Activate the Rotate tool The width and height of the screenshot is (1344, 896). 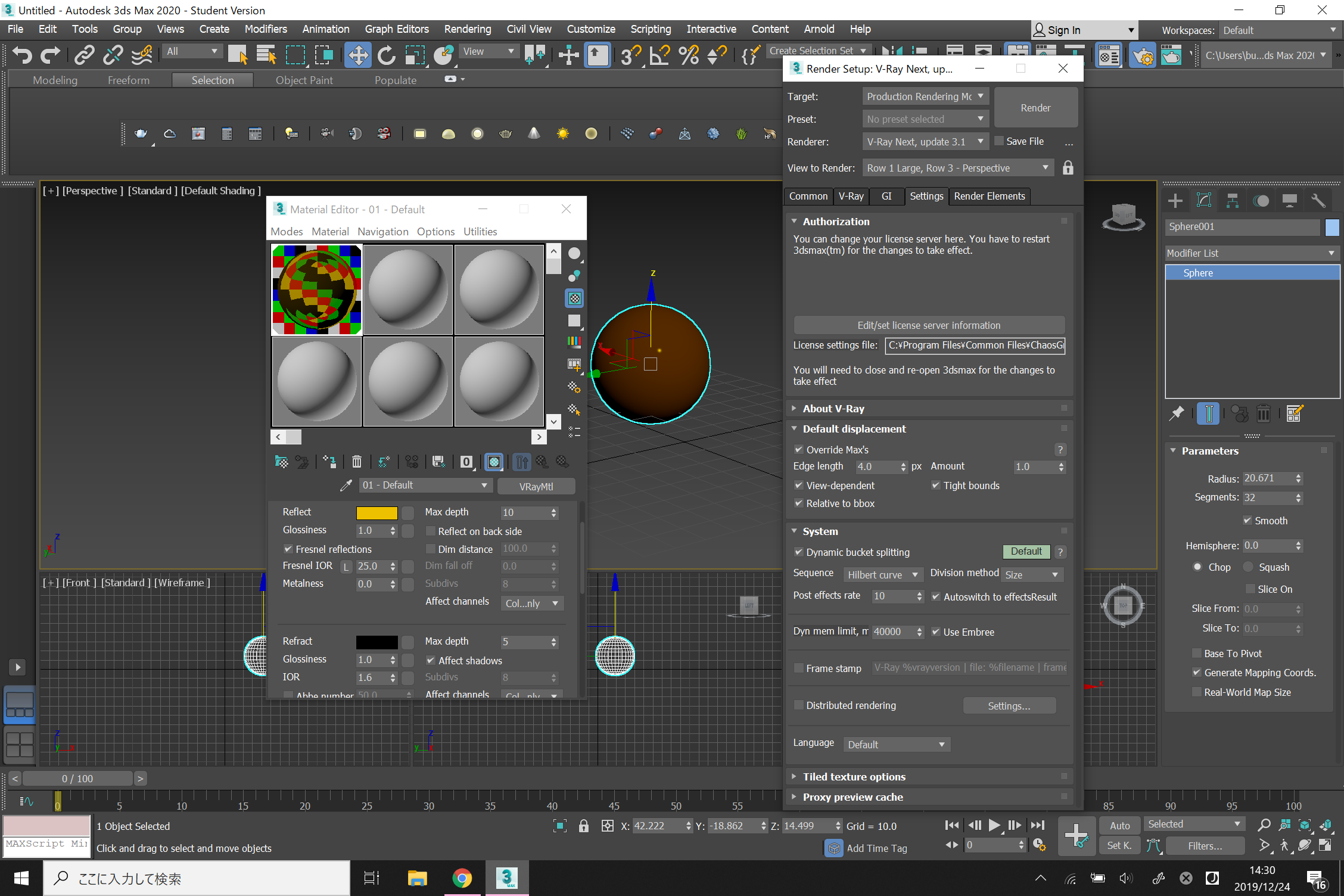[386, 55]
